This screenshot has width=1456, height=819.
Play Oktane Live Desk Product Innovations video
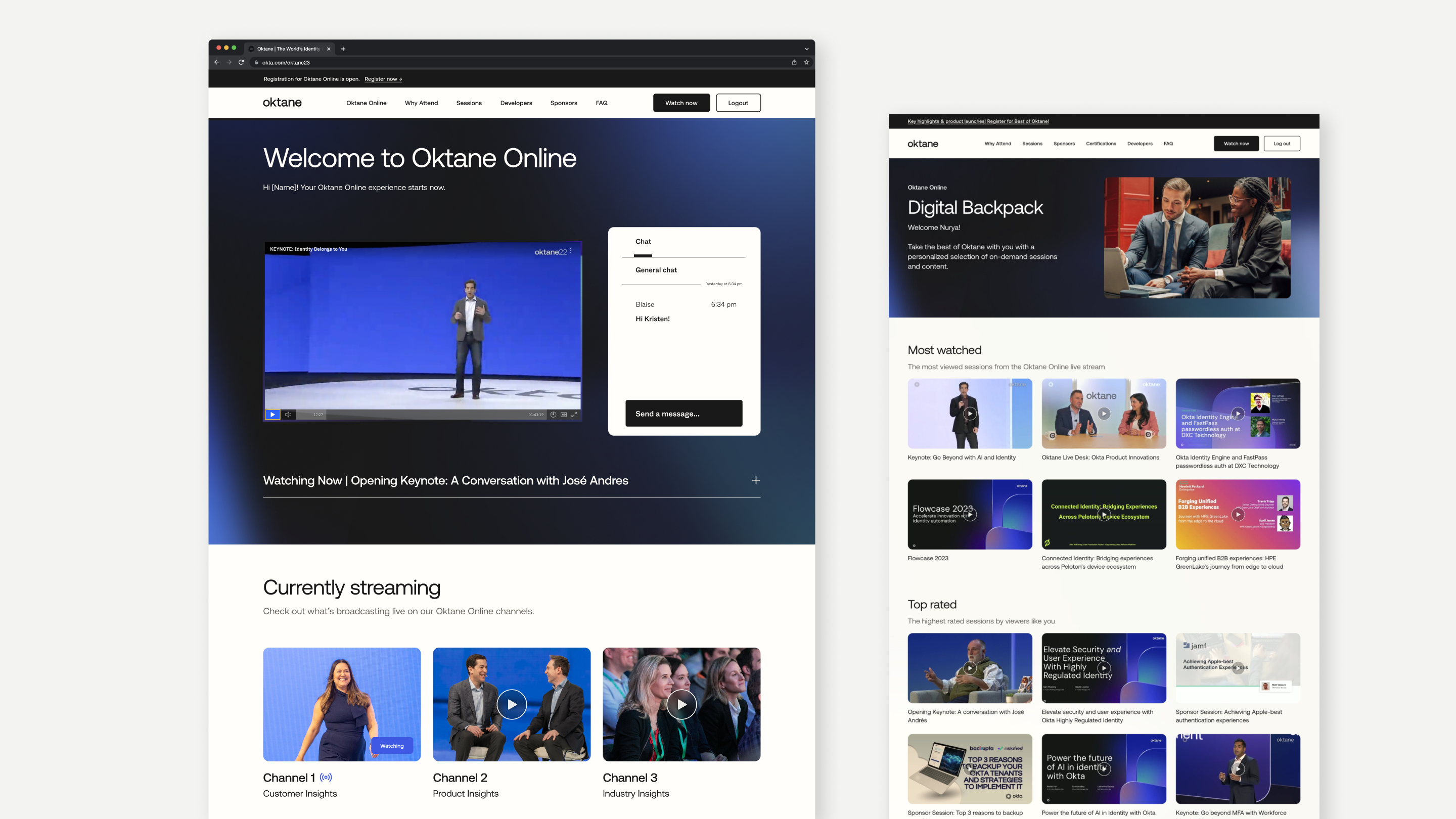pyautogui.click(x=1104, y=414)
